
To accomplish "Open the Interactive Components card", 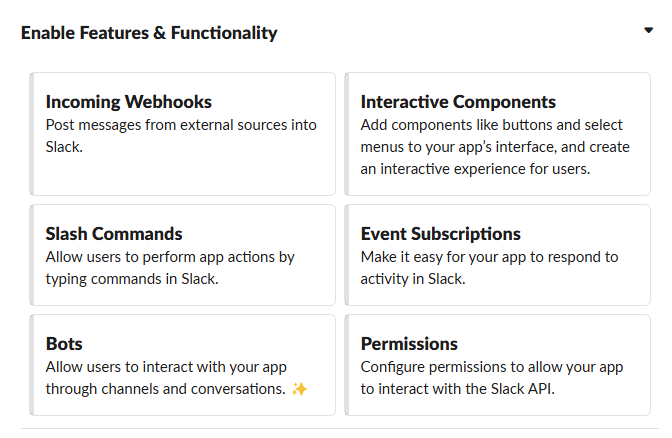I will [x=498, y=134].
